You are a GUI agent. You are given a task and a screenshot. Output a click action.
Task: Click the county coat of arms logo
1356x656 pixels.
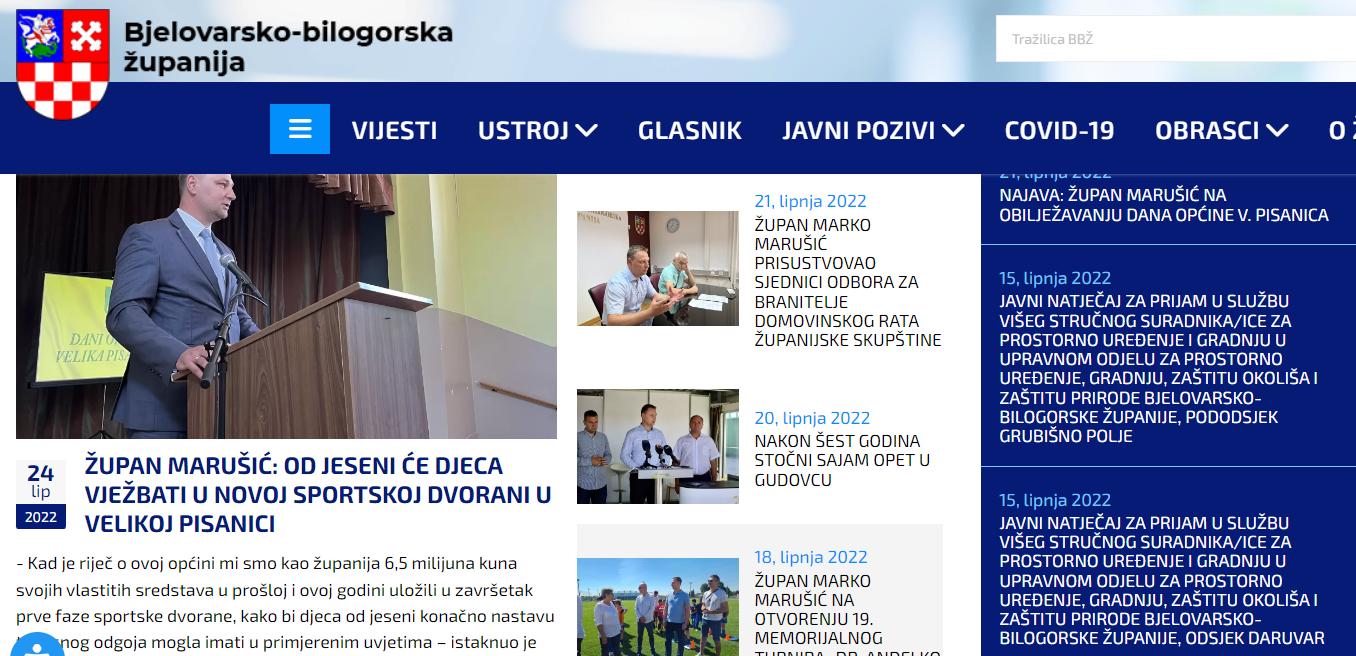63,64
